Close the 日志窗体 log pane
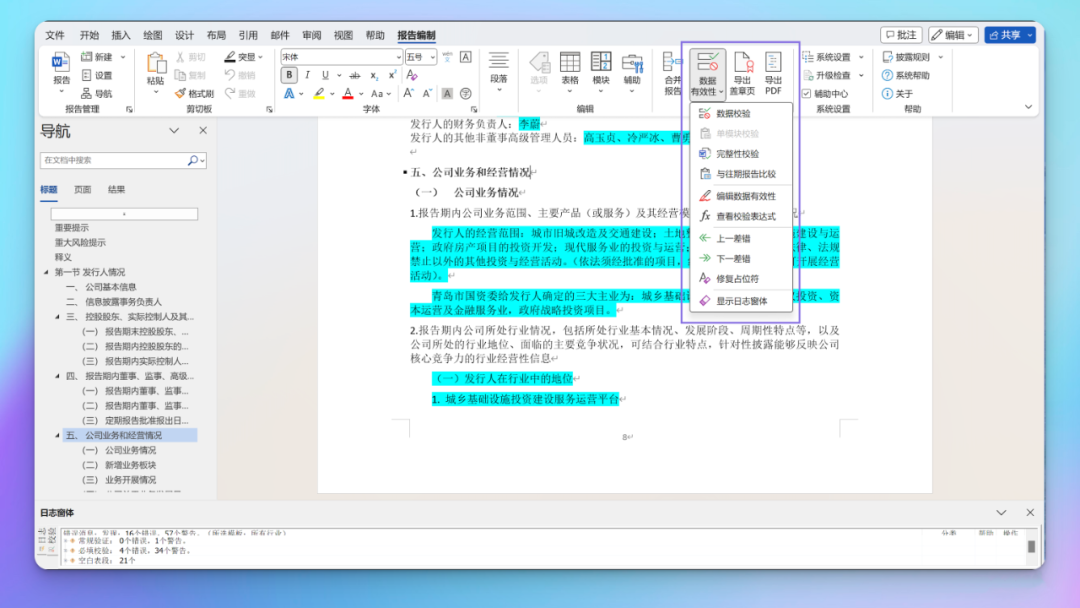This screenshot has height=608, width=1080. 1030,512
